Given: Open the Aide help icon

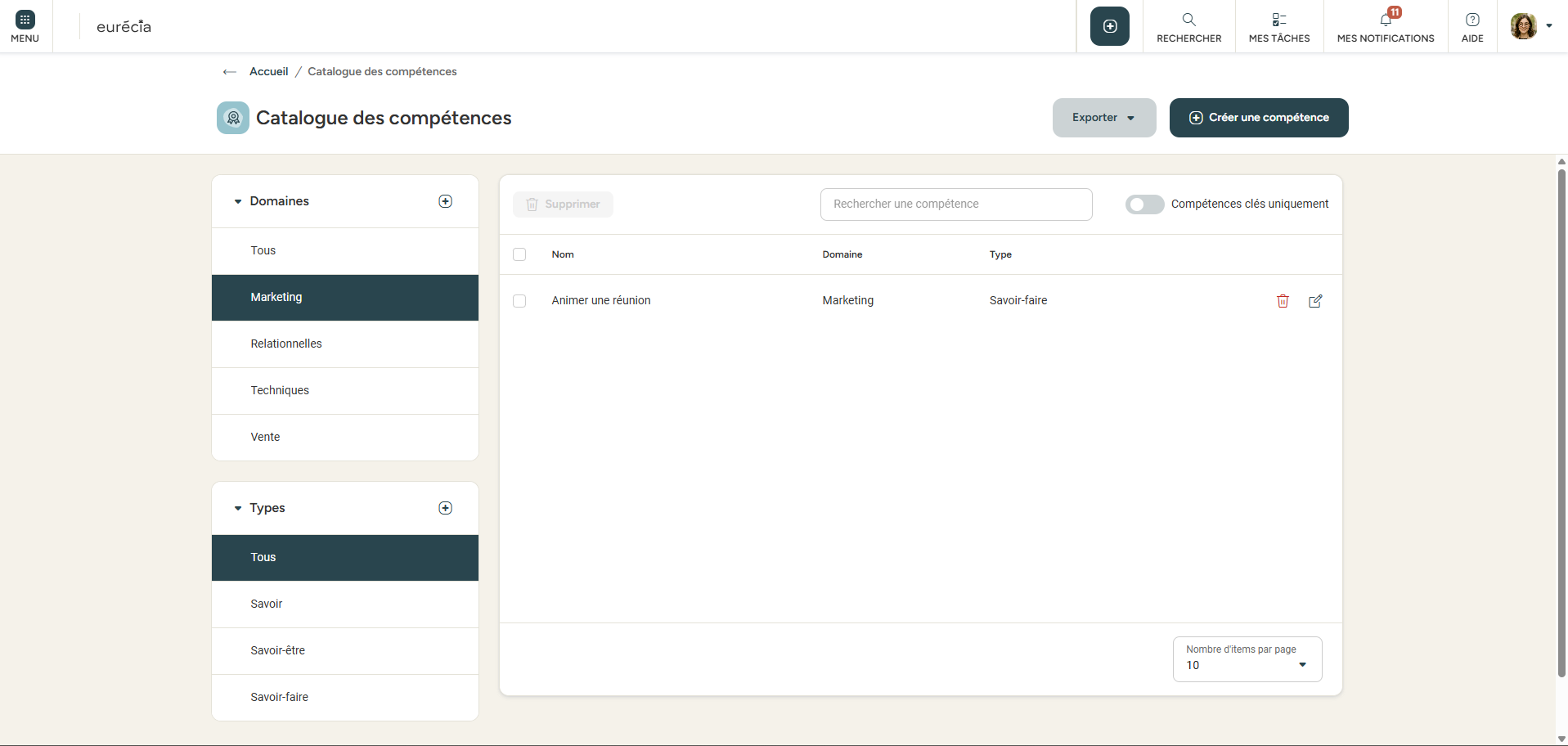Looking at the screenshot, I should coord(1471,20).
